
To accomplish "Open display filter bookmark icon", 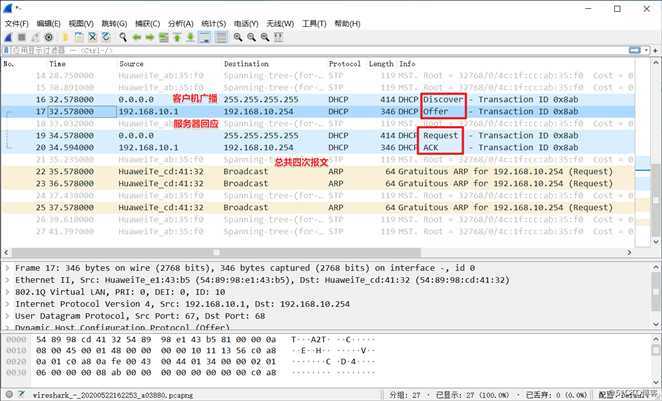I will point(6,51).
